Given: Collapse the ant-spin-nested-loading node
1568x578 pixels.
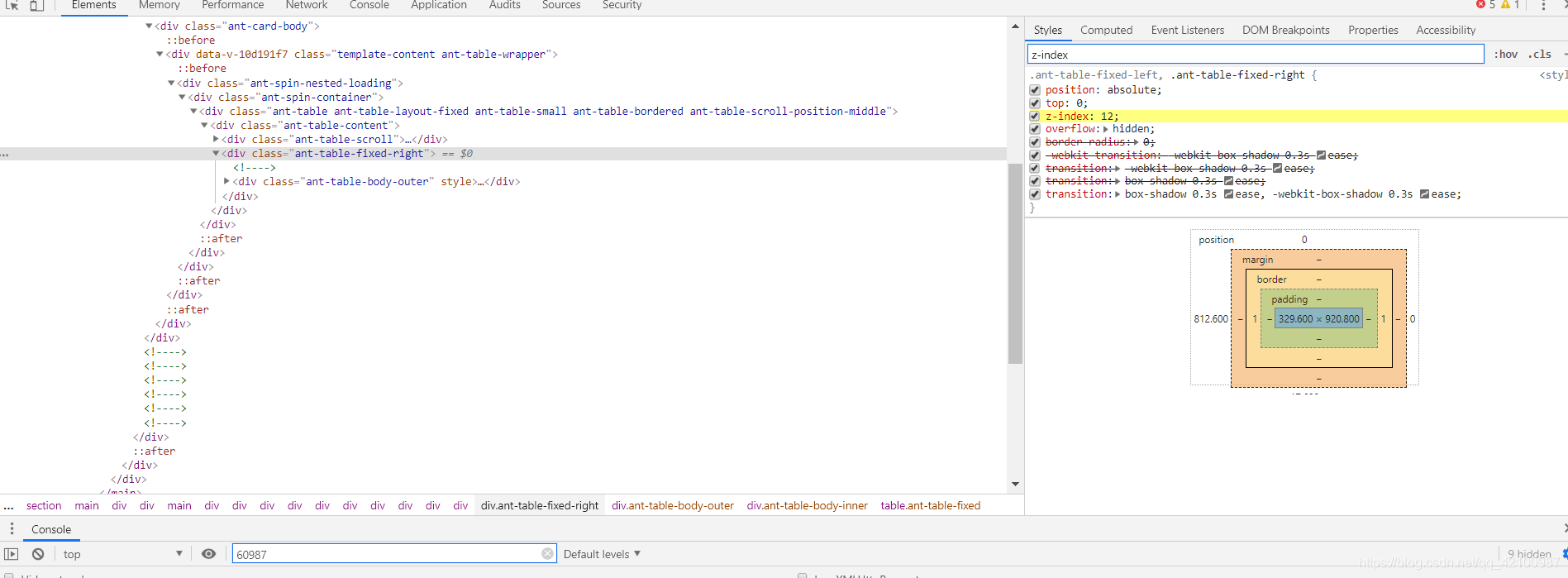Looking at the screenshot, I should (171, 83).
